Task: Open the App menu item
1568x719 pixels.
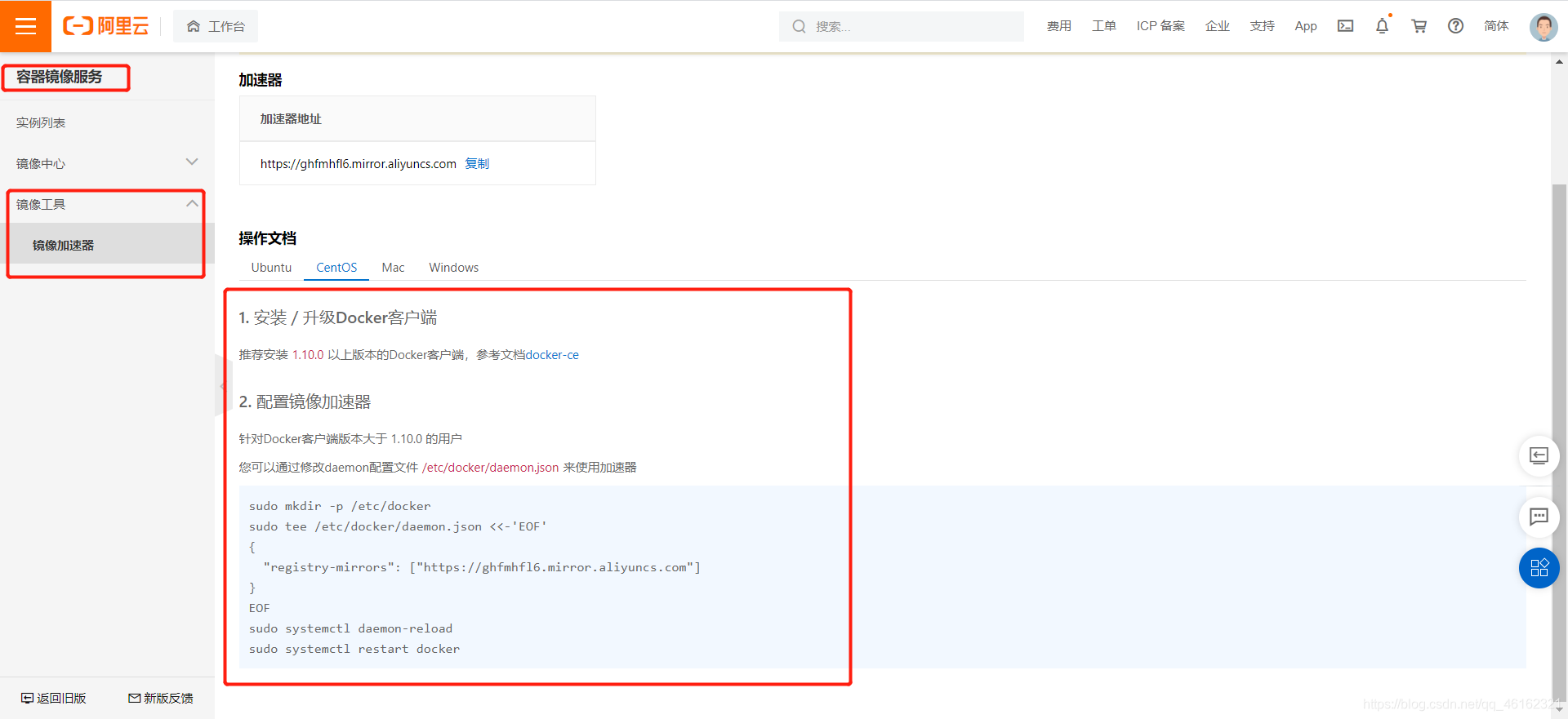Action: pyautogui.click(x=1305, y=26)
